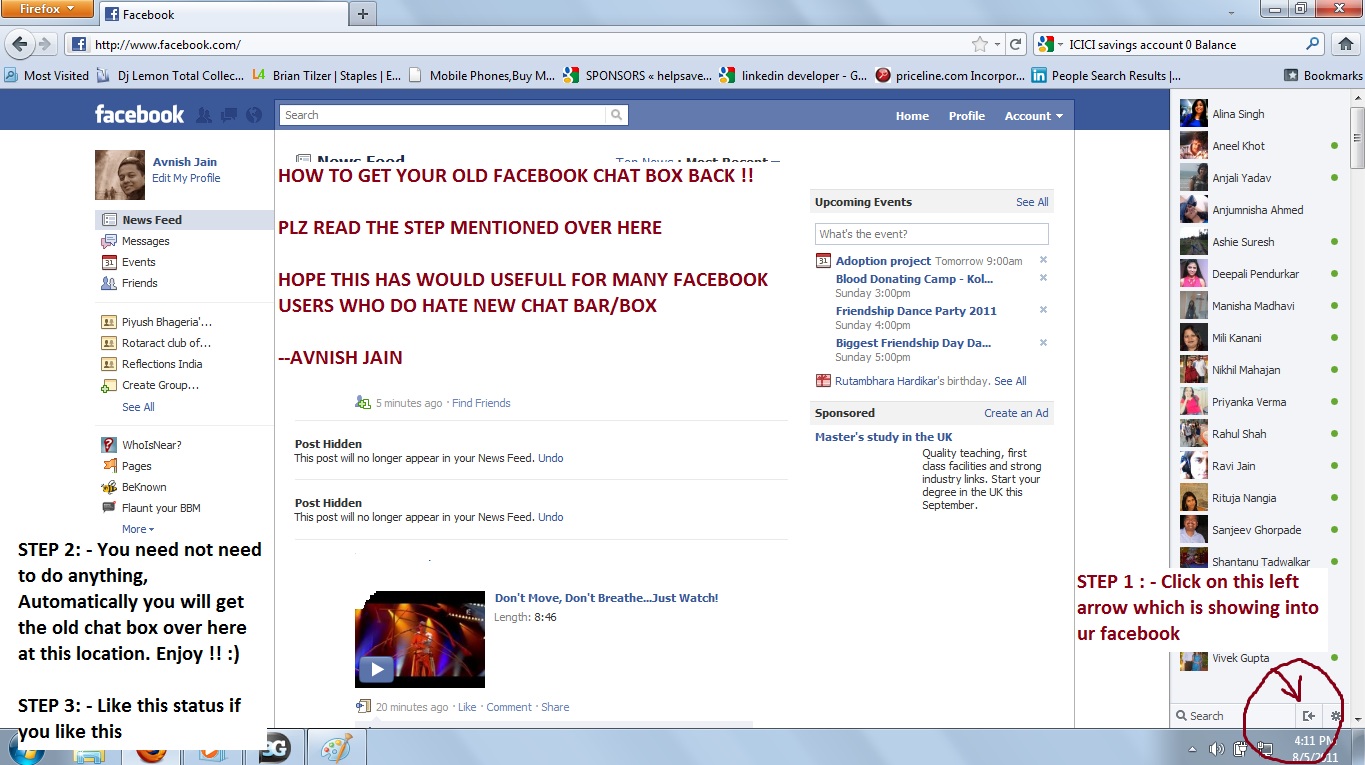Open Messages in left sidebar
The width and height of the screenshot is (1365, 765).
tap(145, 241)
